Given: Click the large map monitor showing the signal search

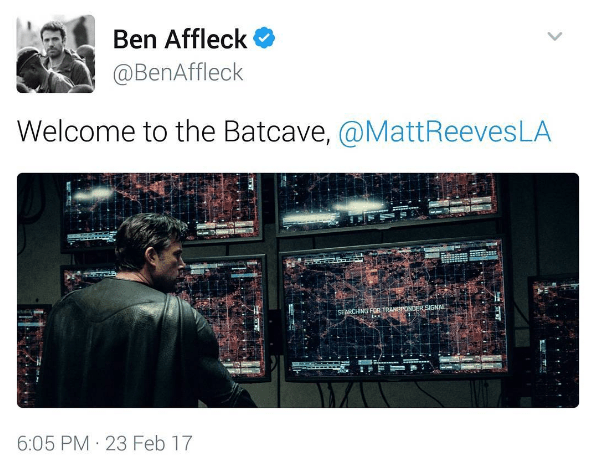Looking at the screenshot, I should 394,310.
